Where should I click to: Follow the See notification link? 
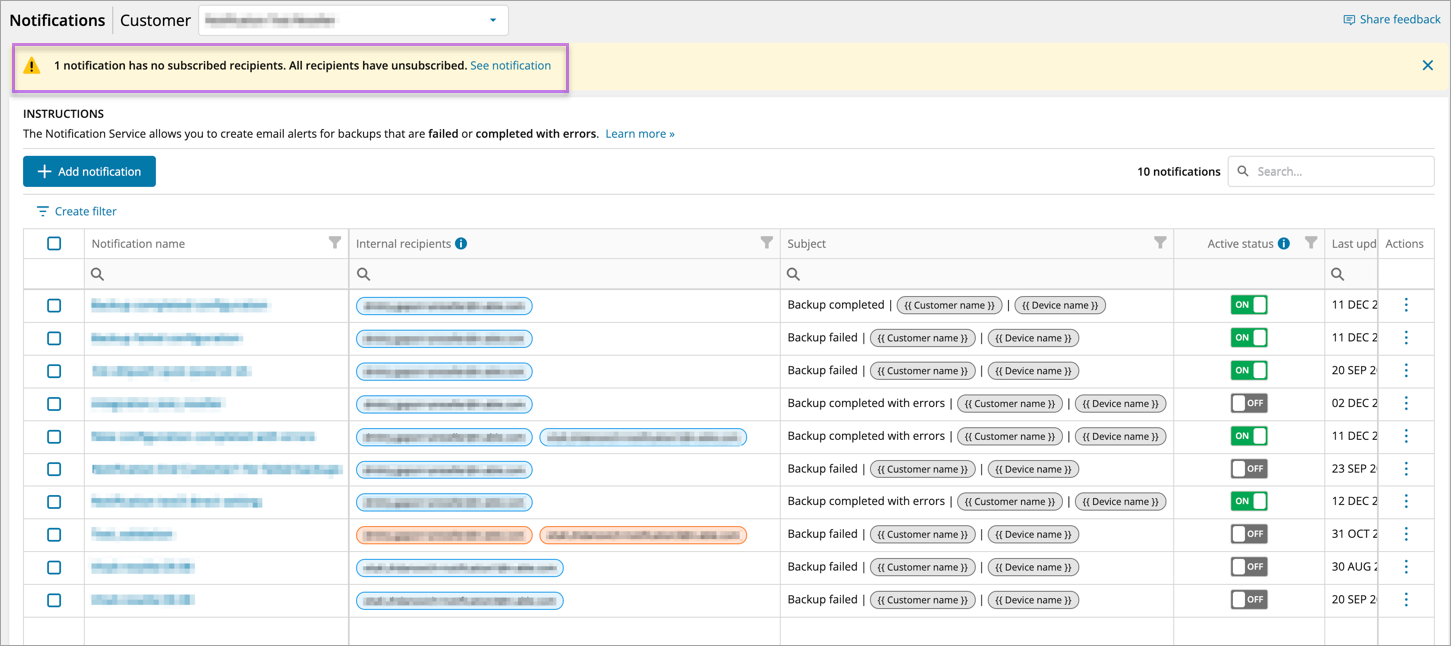(510, 66)
